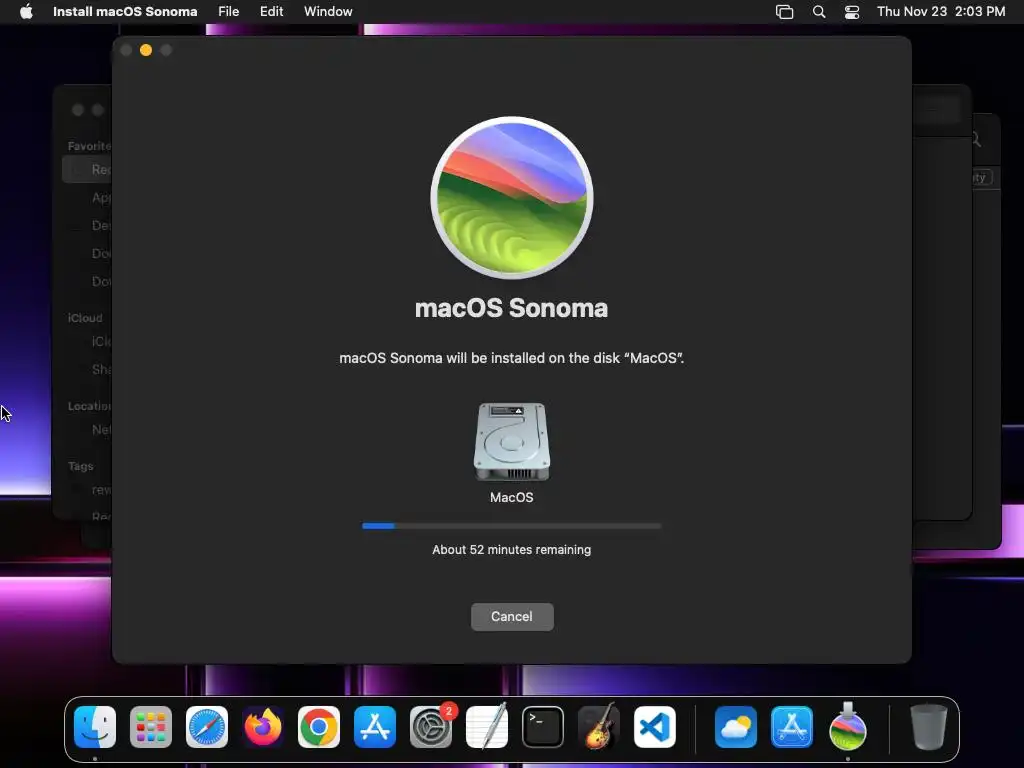Launch GarageBand from the Dock
The image size is (1024, 768).
(x=599, y=727)
